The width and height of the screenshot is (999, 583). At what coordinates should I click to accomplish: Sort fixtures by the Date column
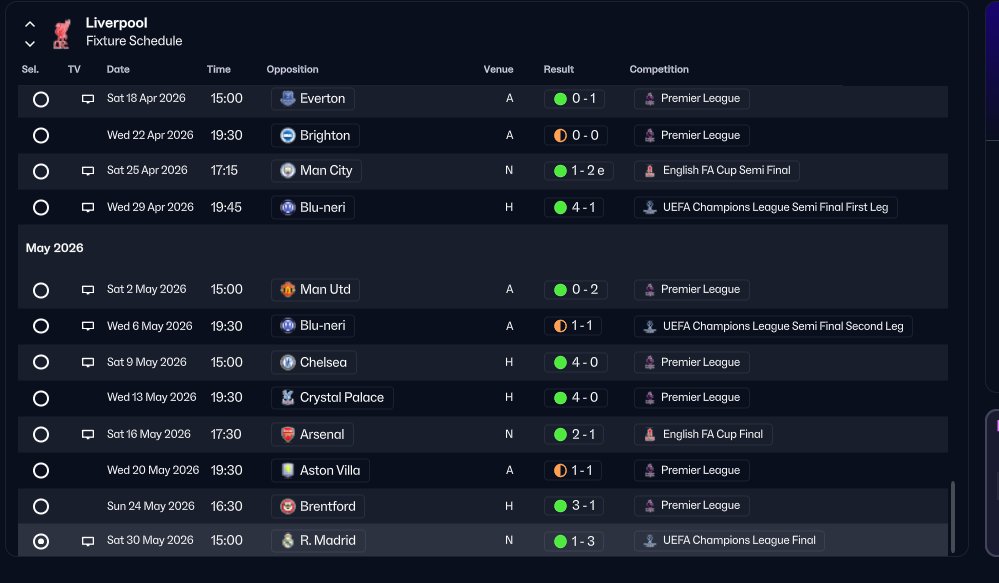coord(118,69)
